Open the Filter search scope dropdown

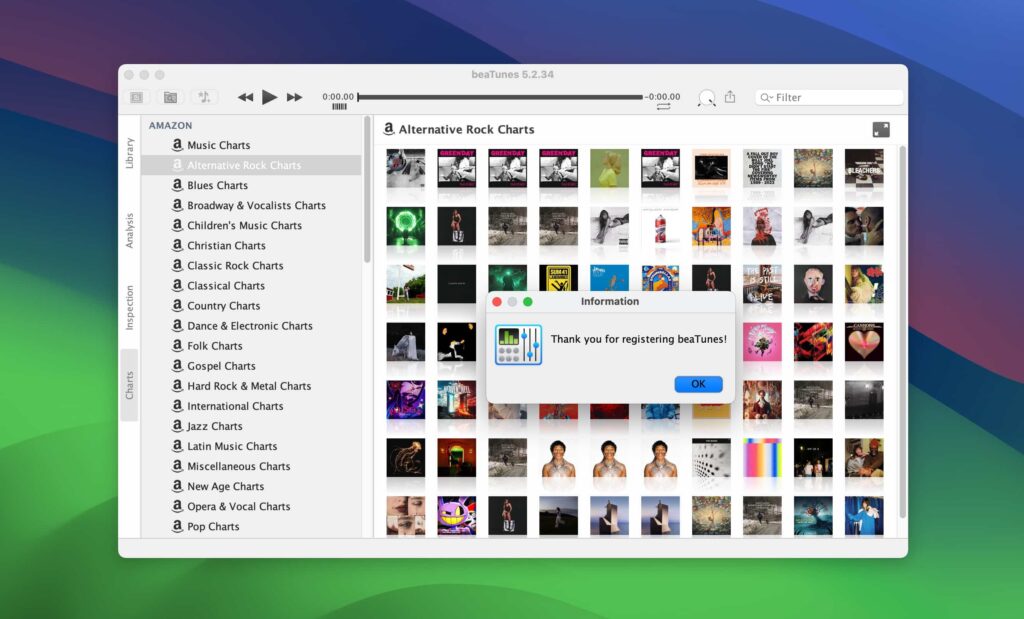764,97
